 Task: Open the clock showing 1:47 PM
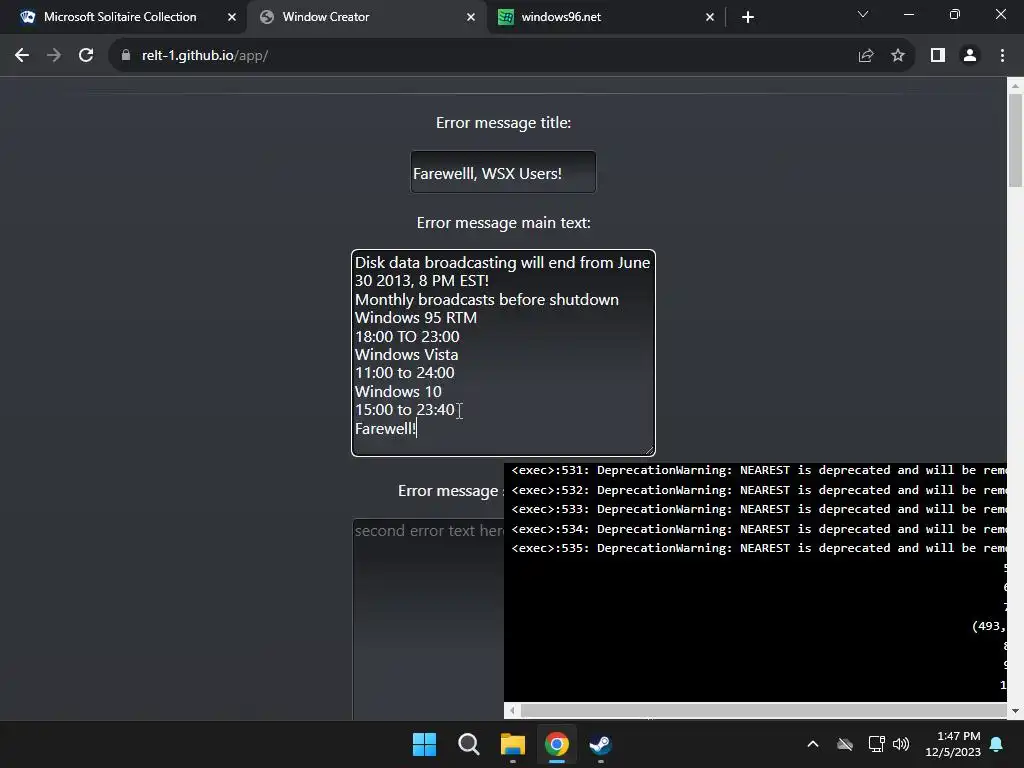tap(953, 744)
